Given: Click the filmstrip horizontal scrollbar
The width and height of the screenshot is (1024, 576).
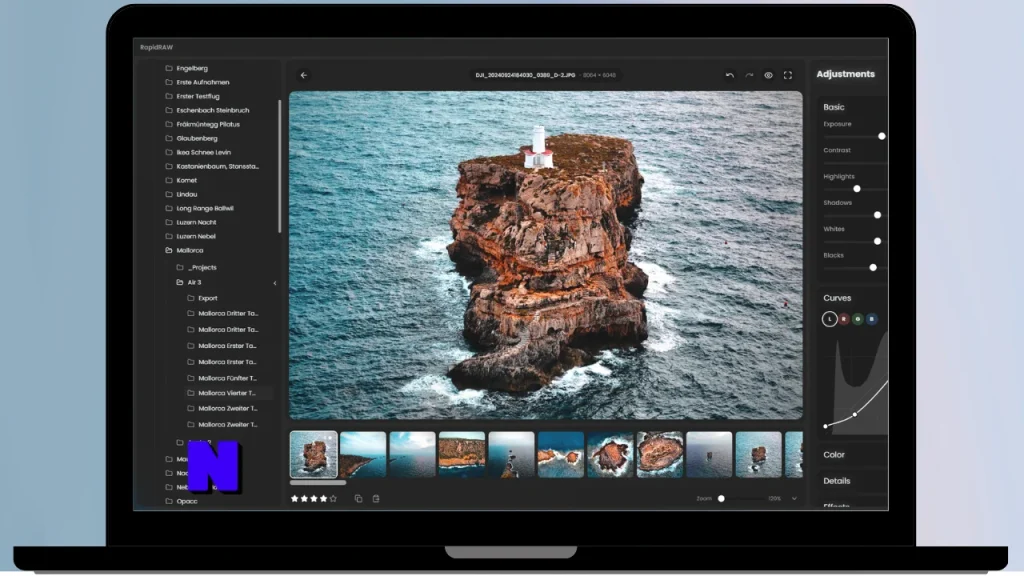Looking at the screenshot, I should click(x=318, y=483).
